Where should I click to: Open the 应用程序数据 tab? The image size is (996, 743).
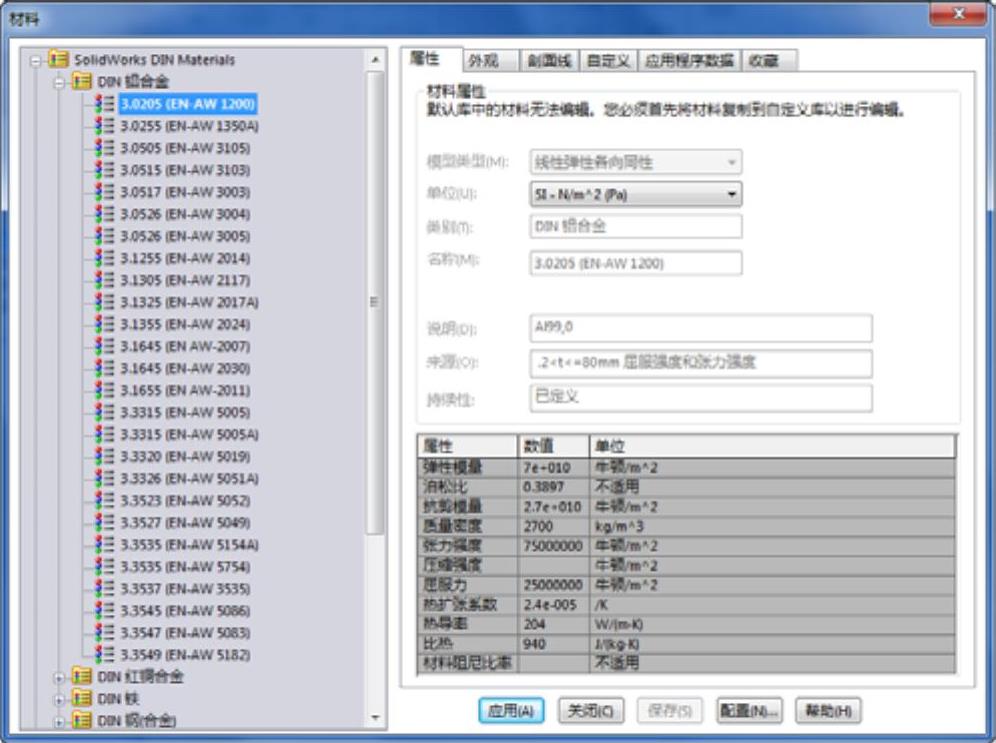pyautogui.click(x=689, y=61)
